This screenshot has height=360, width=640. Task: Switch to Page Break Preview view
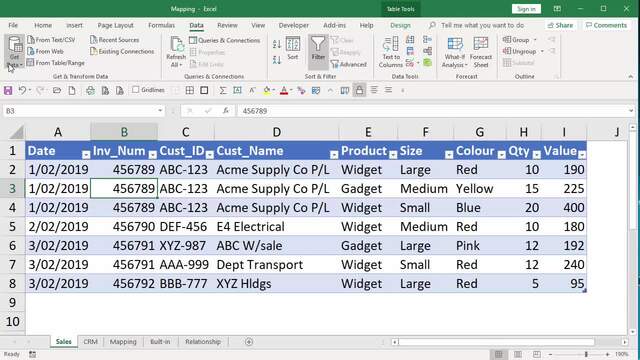pyautogui.click(x=537, y=354)
